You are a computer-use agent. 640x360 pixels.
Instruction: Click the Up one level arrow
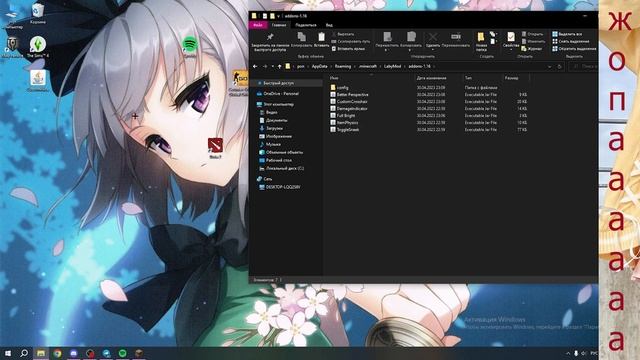(x=280, y=66)
